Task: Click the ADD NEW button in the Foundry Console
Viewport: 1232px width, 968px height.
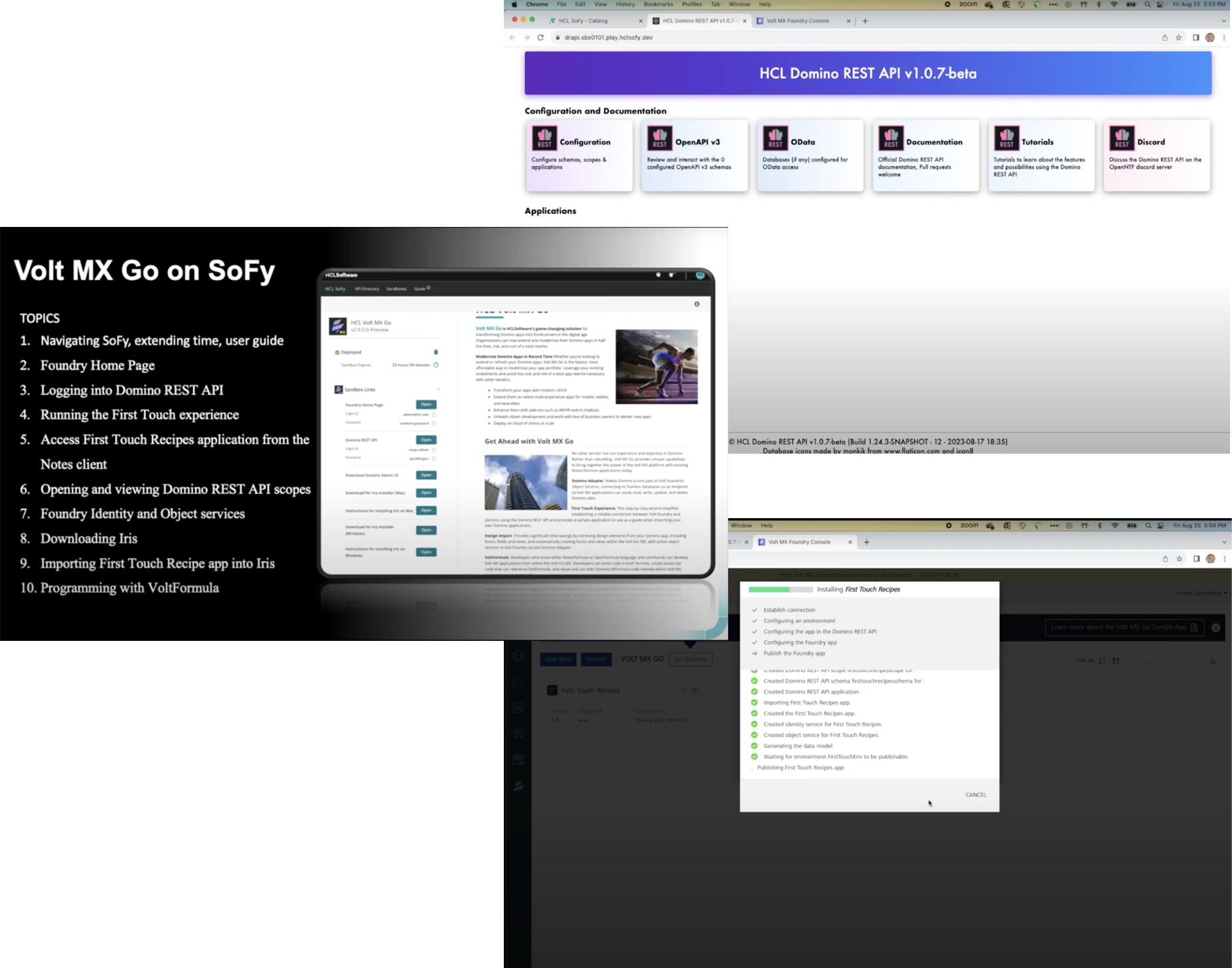Action: click(558, 659)
